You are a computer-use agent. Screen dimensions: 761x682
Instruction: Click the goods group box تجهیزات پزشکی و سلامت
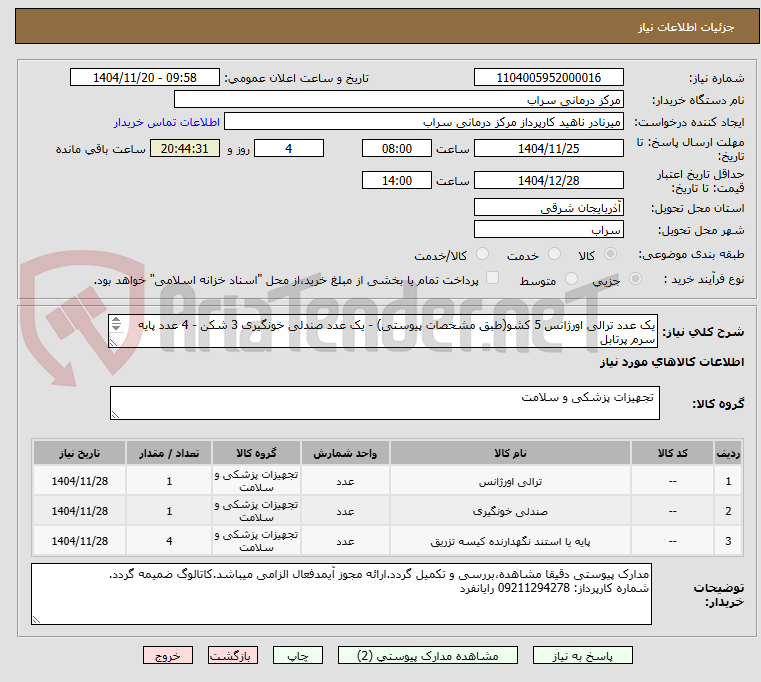pos(384,403)
